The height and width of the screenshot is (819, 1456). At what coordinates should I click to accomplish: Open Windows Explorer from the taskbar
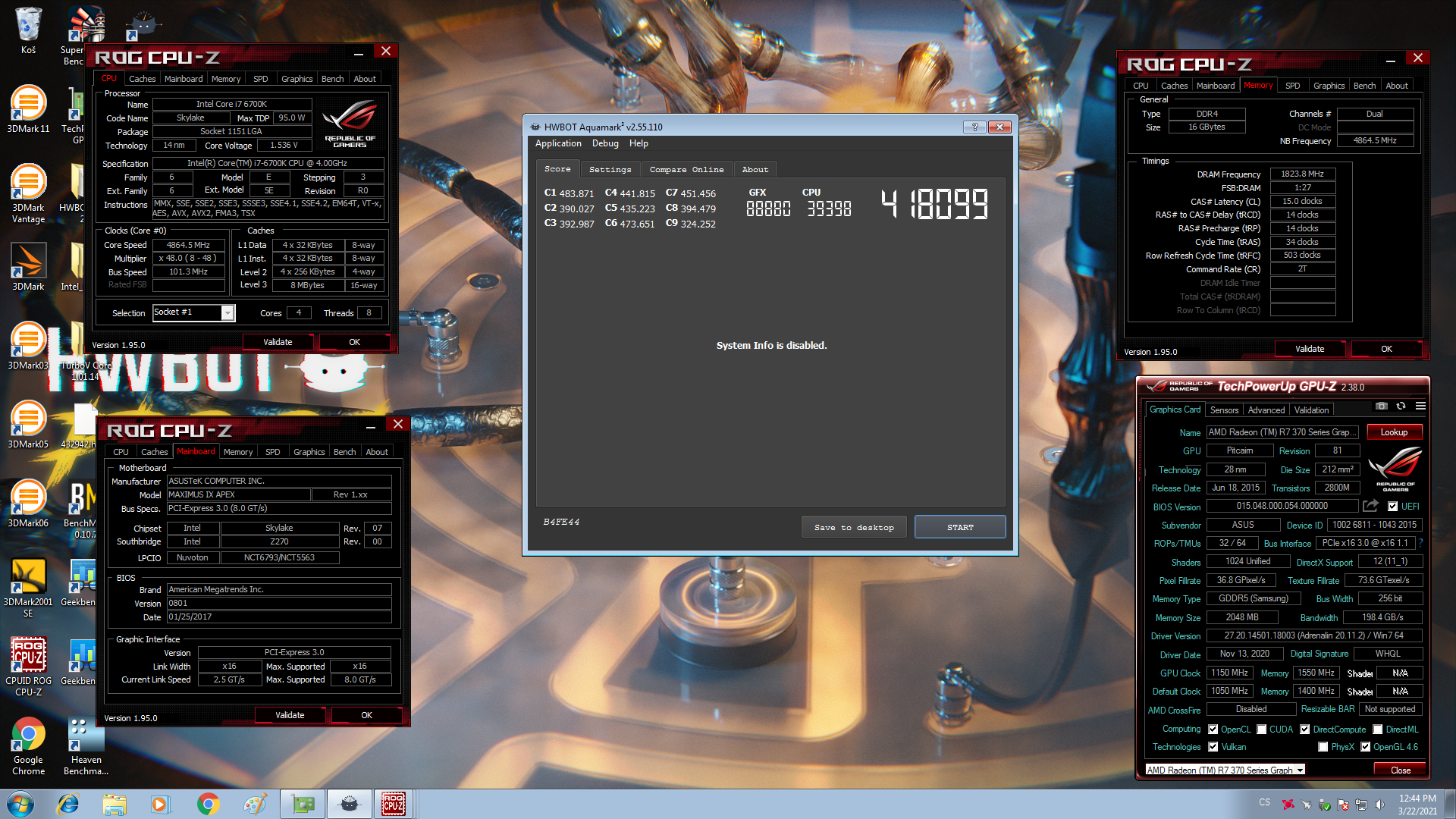point(115,804)
